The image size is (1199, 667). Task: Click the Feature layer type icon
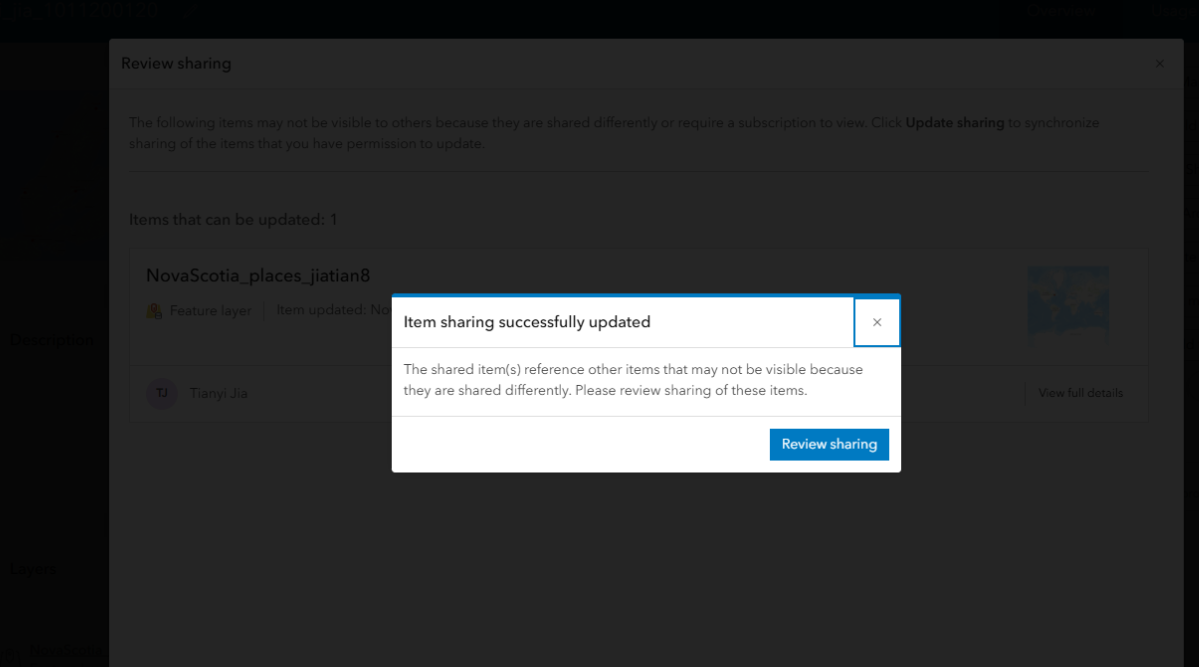(154, 311)
